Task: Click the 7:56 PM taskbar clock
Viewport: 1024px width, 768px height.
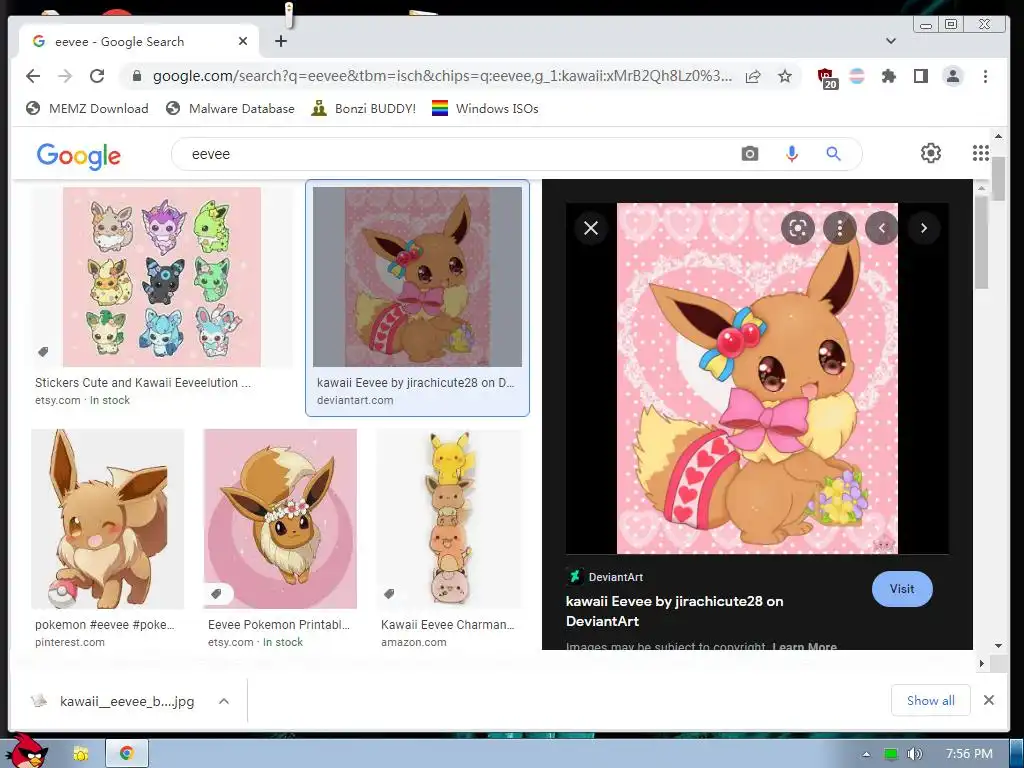Action: coord(969,754)
